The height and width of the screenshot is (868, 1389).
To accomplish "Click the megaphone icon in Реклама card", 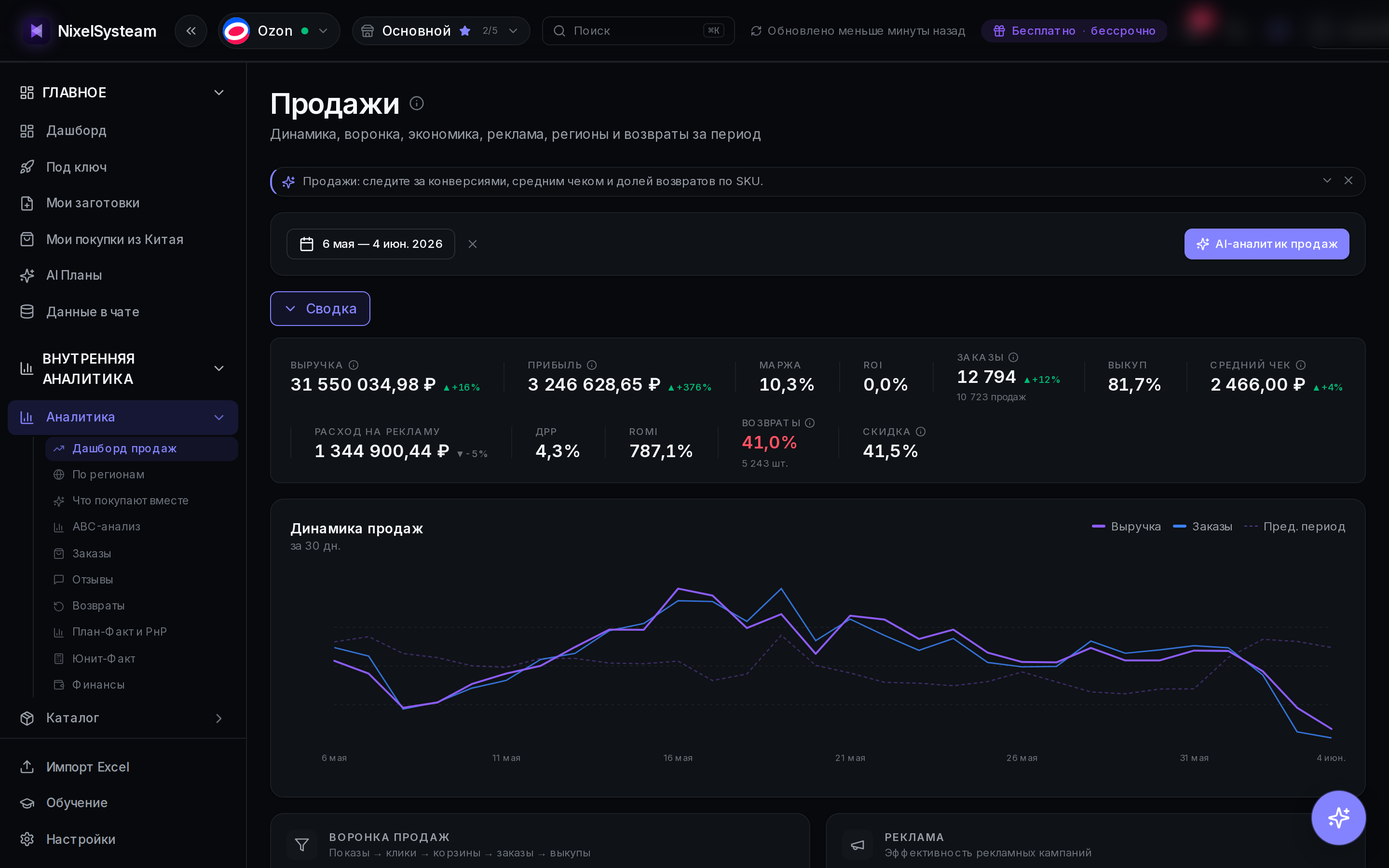I will click(858, 844).
